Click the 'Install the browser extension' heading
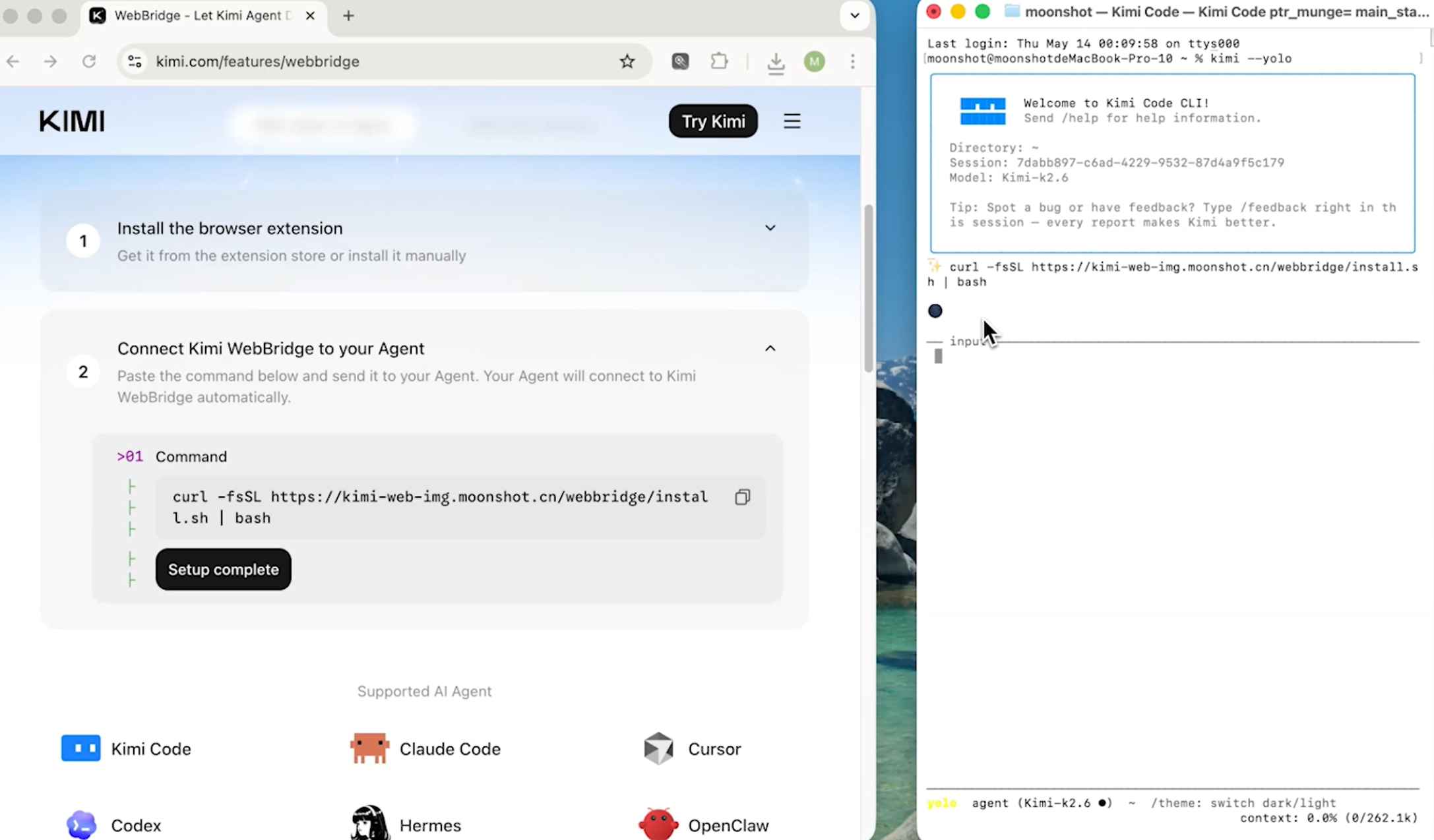Screen dimensions: 1434x840 click(x=230, y=228)
